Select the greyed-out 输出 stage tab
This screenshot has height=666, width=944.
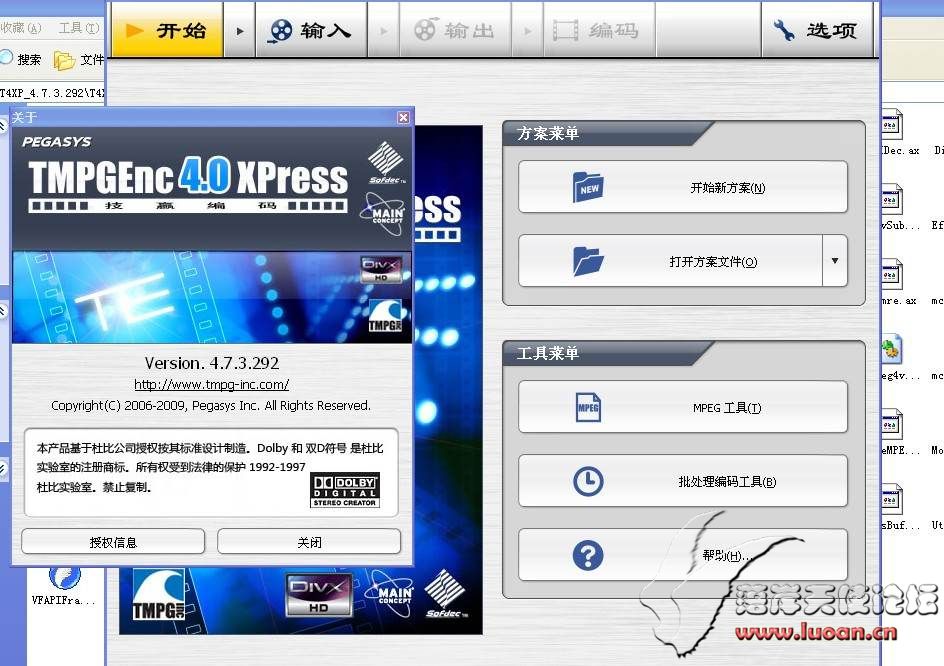[x=456, y=30]
